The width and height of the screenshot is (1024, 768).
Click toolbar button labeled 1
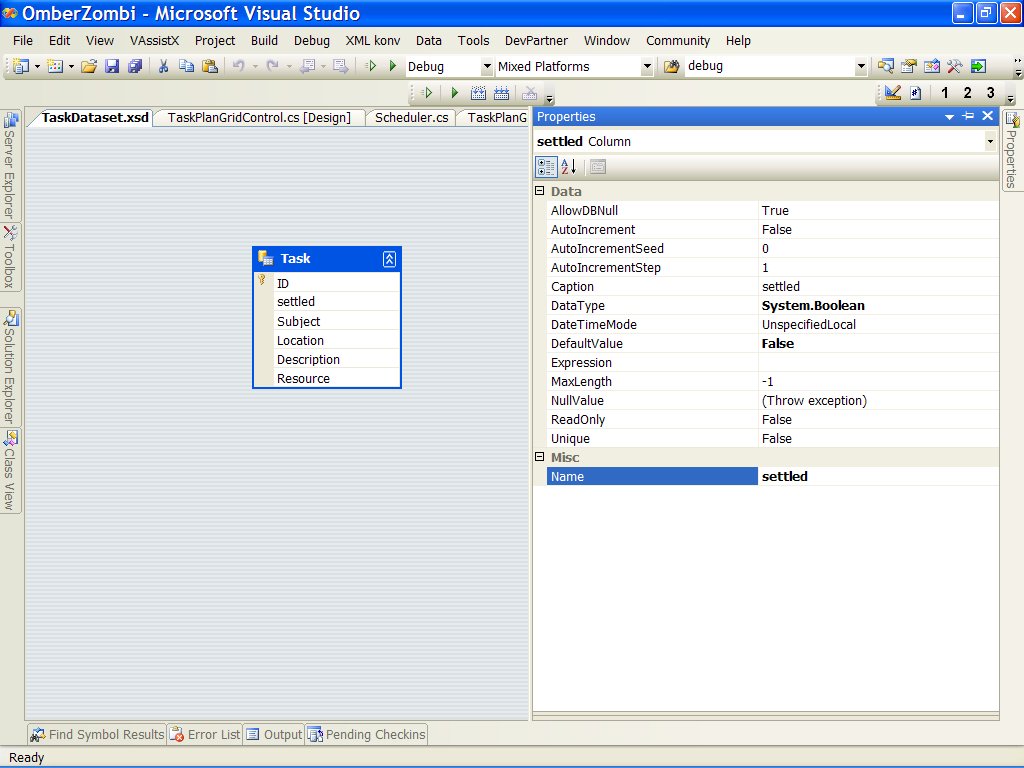click(944, 93)
